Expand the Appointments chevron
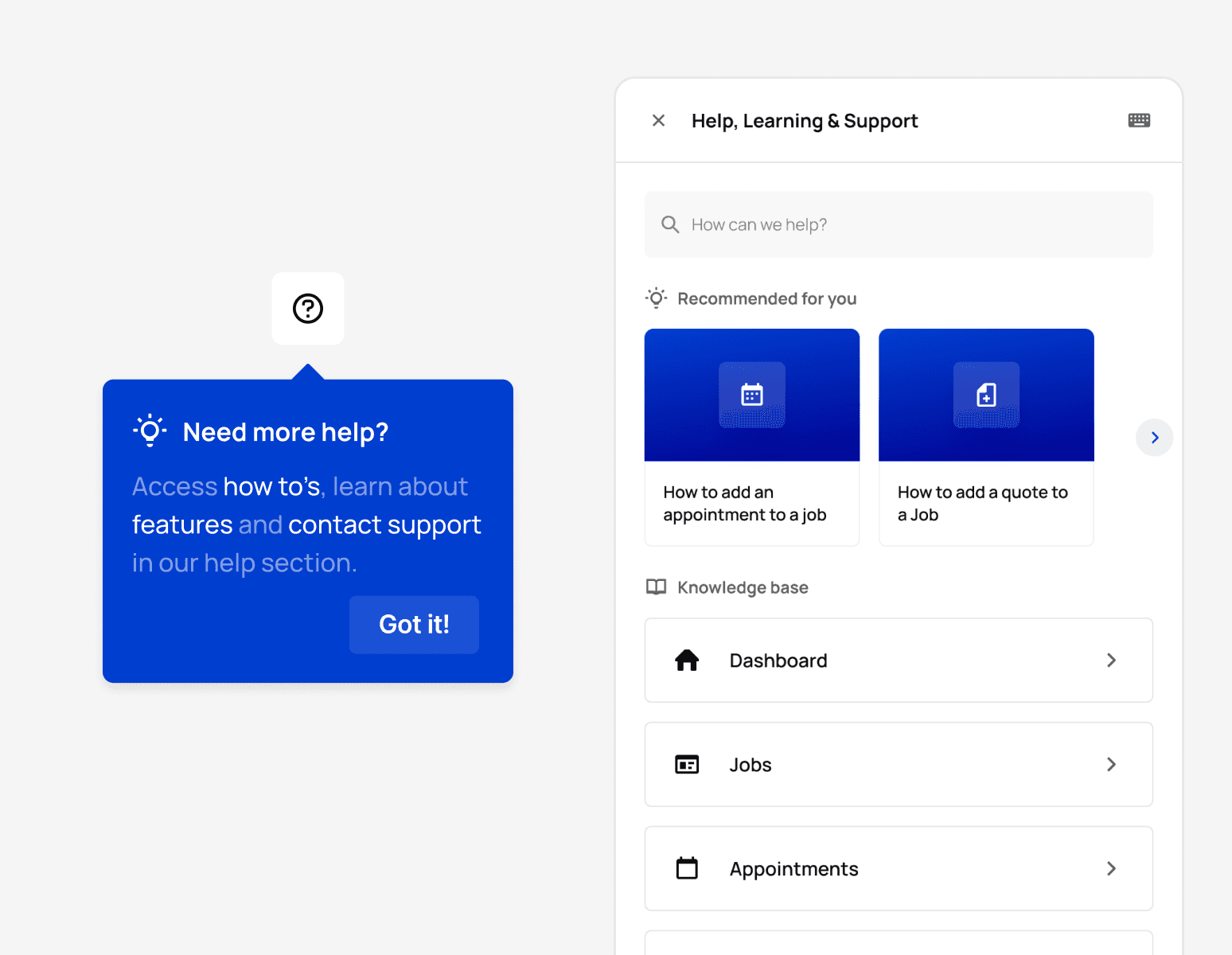1232x955 pixels. (1112, 868)
